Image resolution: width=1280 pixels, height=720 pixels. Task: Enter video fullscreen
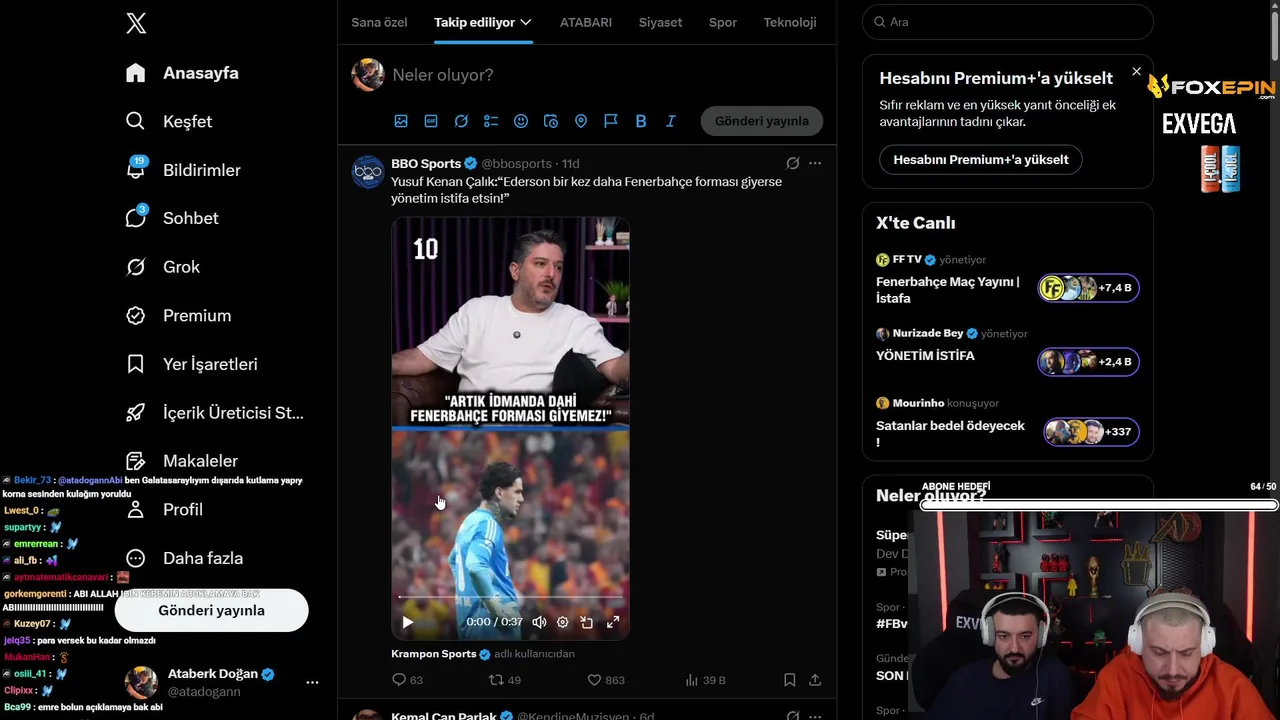tap(613, 622)
